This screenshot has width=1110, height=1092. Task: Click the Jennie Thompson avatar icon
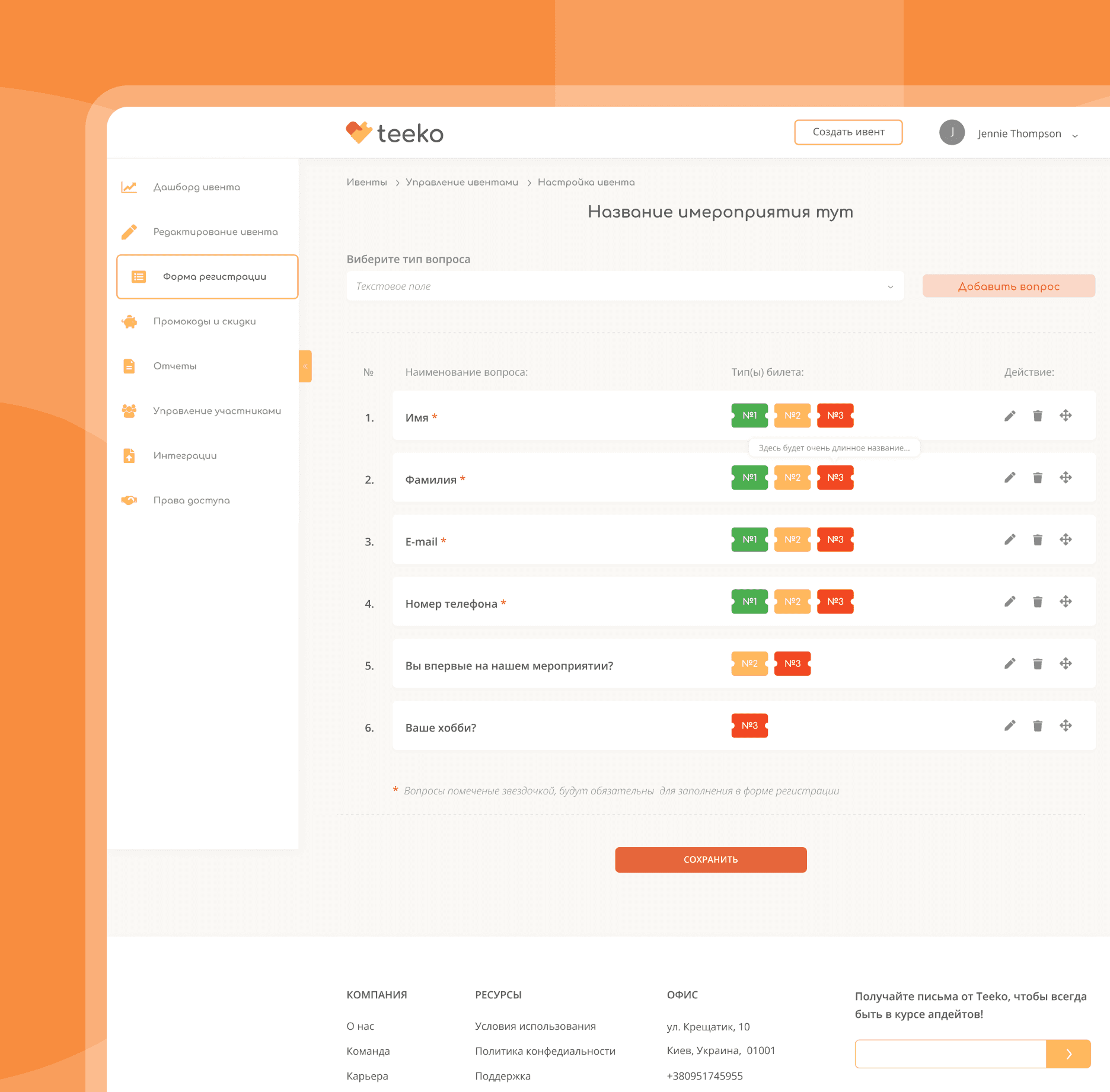(x=952, y=132)
